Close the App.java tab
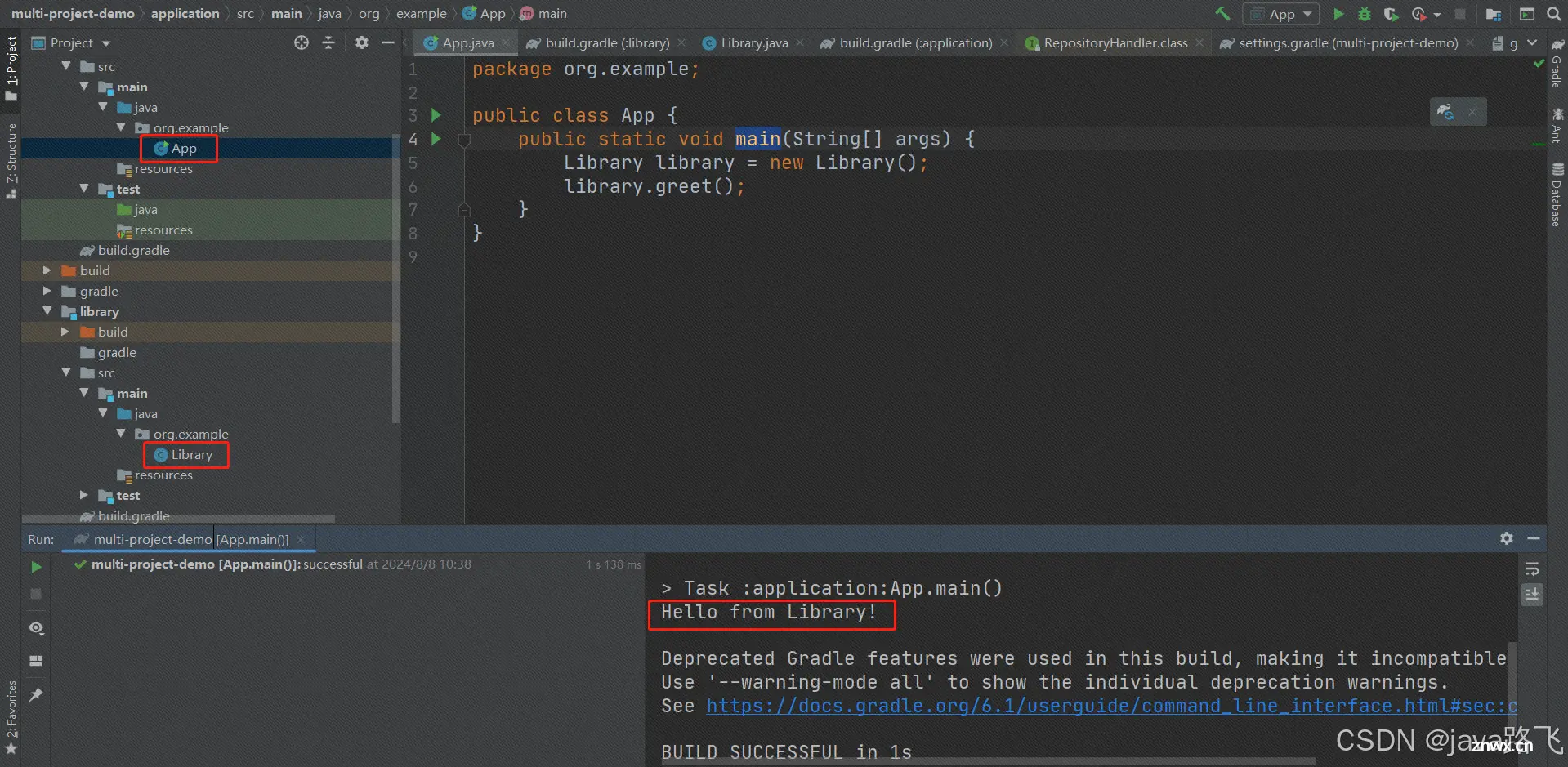 click(507, 42)
